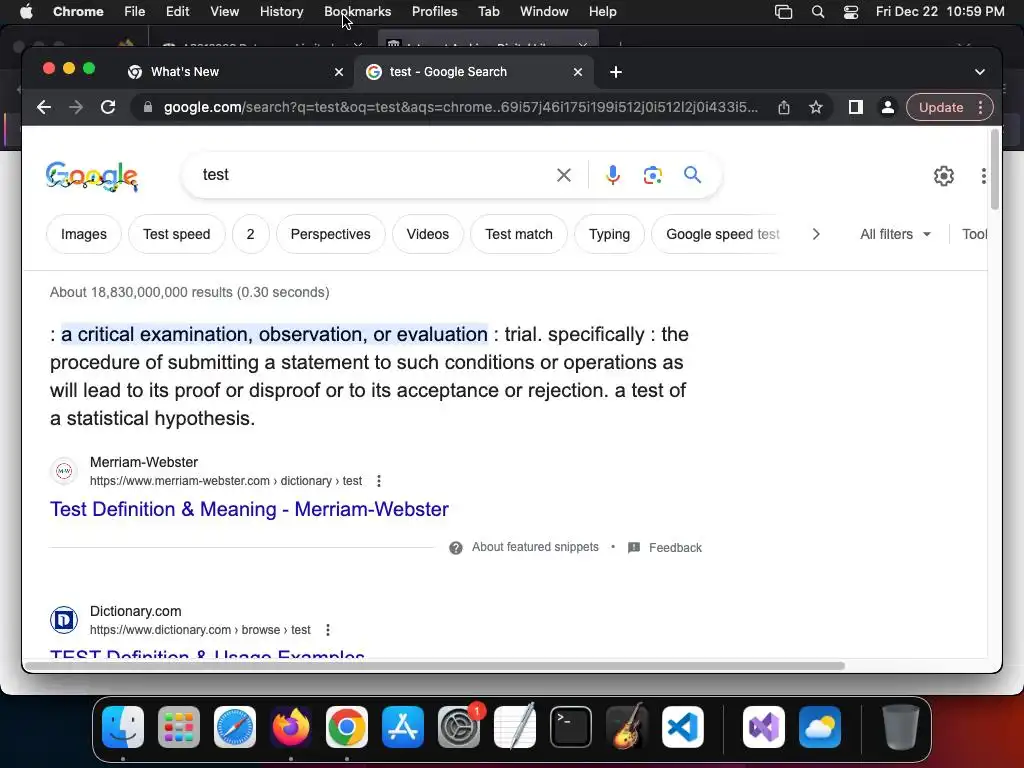The image size is (1024, 768).
Task: Bookmark this page with star icon
Action: (816, 107)
